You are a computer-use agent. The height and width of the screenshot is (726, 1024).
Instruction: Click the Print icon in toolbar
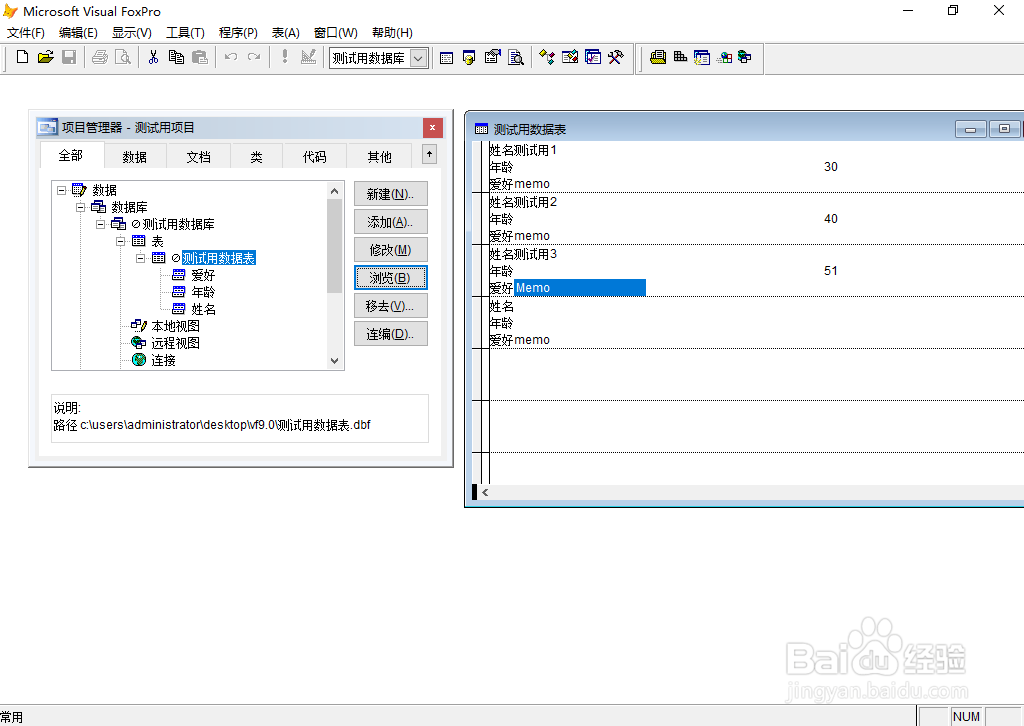[100, 57]
